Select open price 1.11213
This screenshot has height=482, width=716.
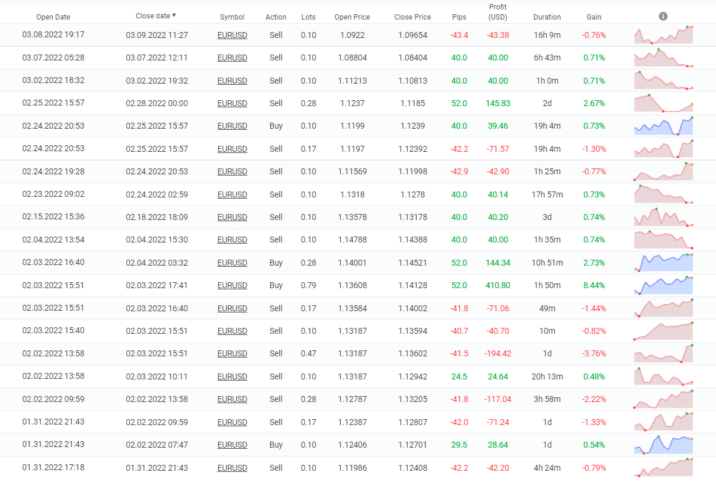pos(352,81)
